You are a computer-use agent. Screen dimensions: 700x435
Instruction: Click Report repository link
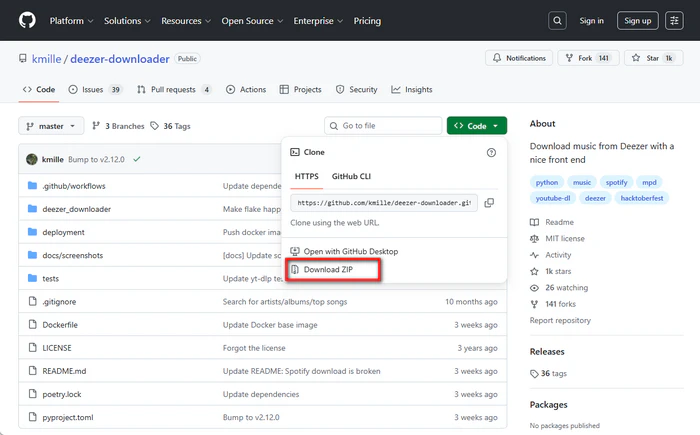click(560, 320)
